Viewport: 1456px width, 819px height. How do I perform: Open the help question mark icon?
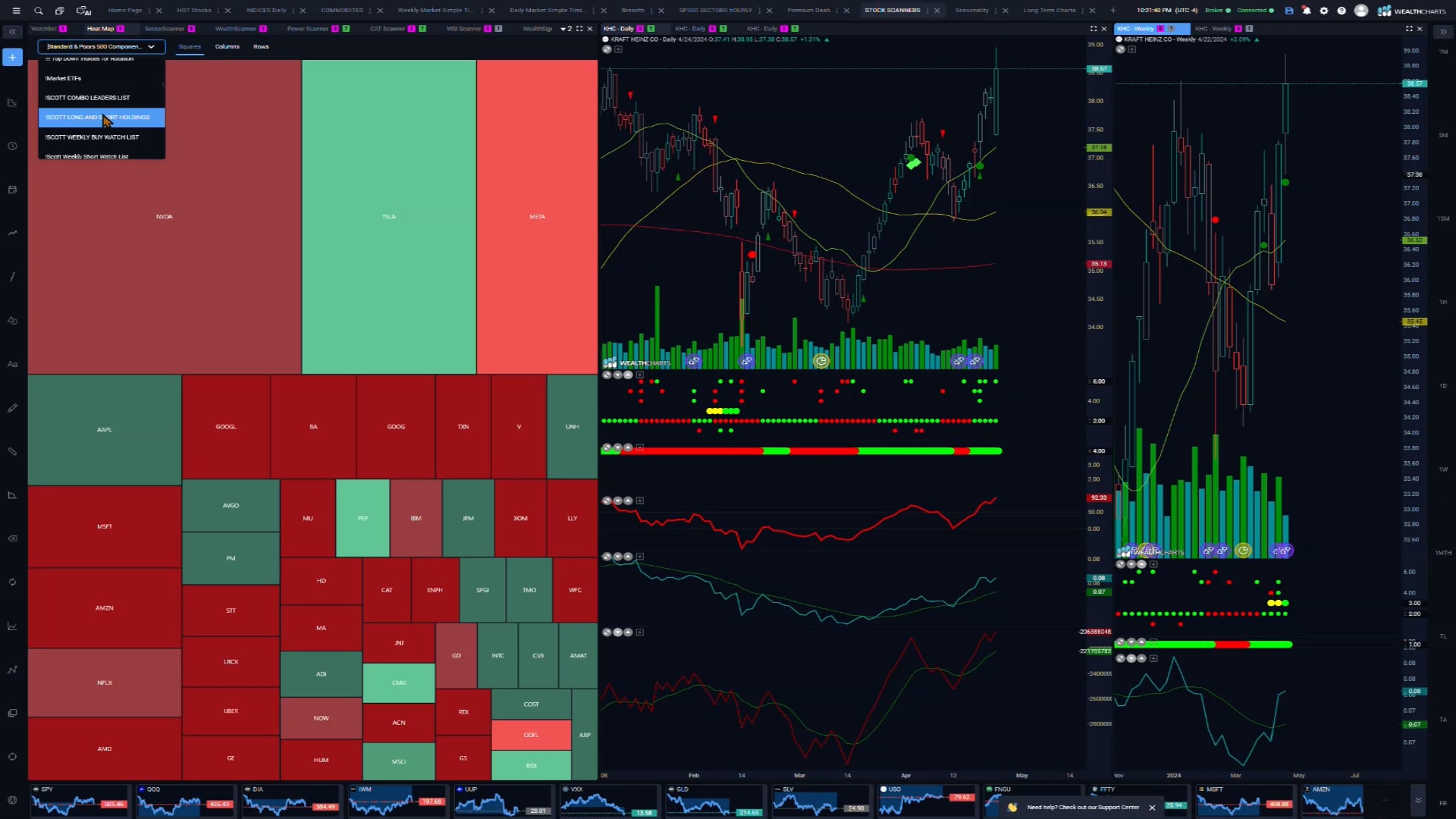pyautogui.click(x=1341, y=11)
